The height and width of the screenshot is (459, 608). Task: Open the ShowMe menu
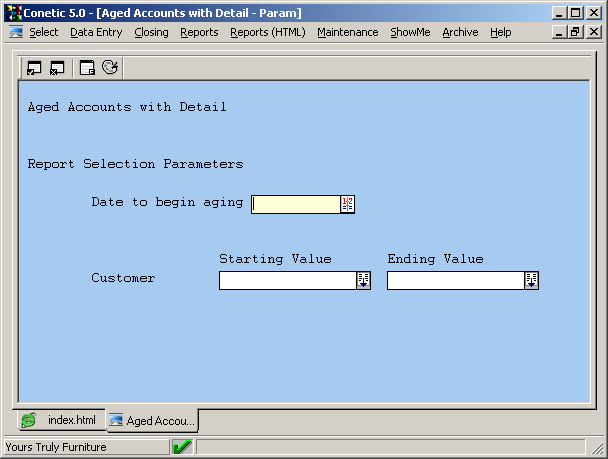coord(410,32)
